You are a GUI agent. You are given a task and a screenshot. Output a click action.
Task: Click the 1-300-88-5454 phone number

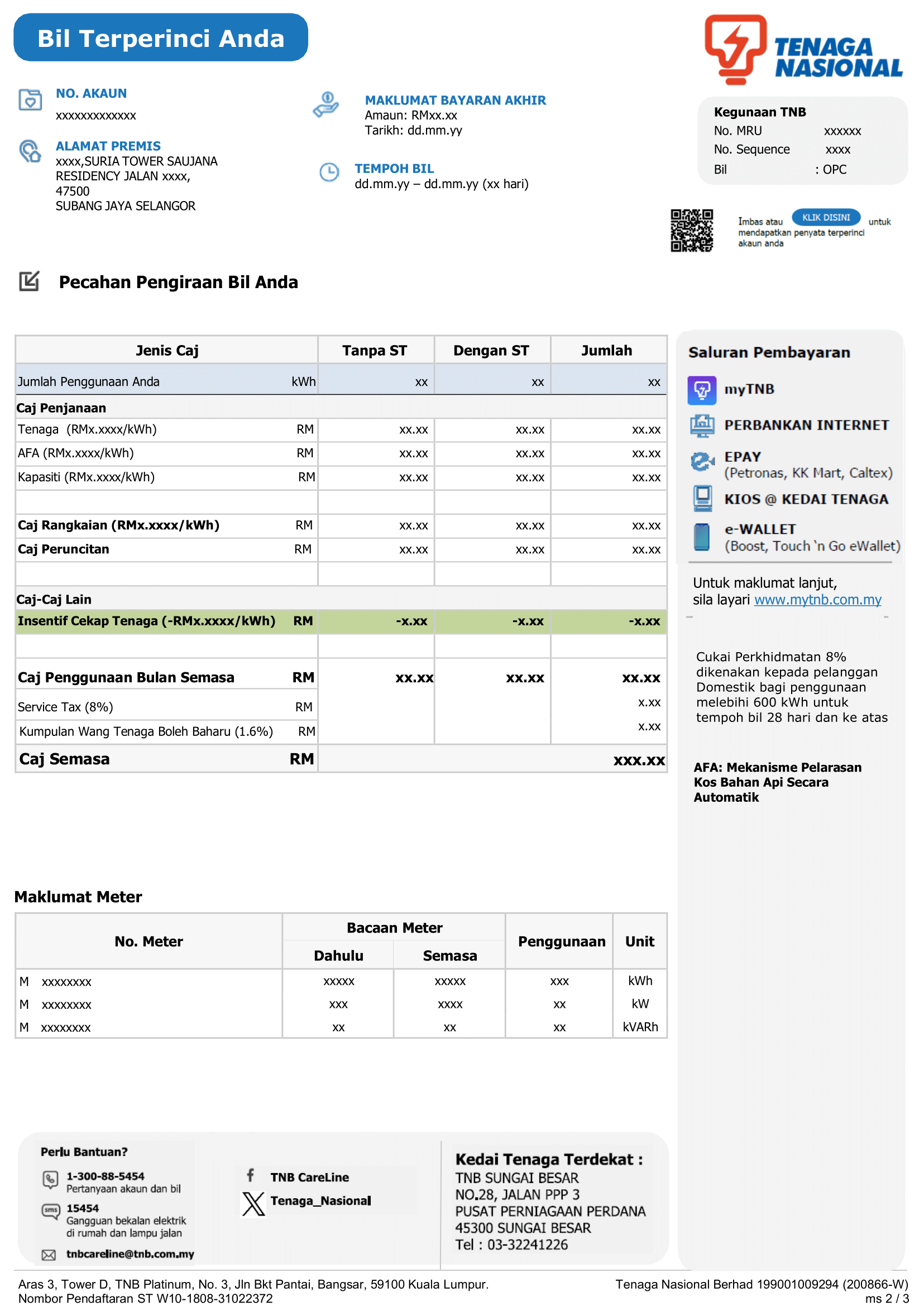106,1176
